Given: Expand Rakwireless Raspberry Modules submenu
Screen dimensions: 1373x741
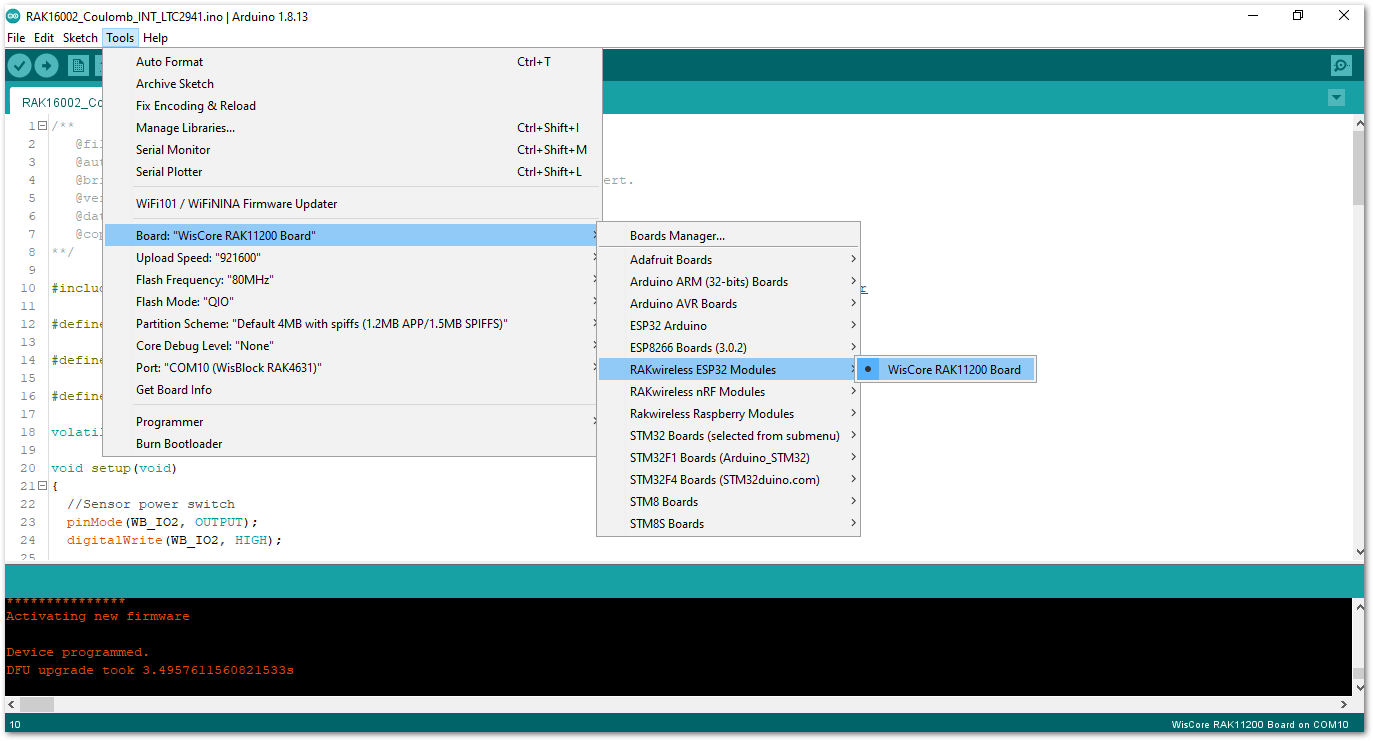Looking at the screenshot, I should (728, 414).
